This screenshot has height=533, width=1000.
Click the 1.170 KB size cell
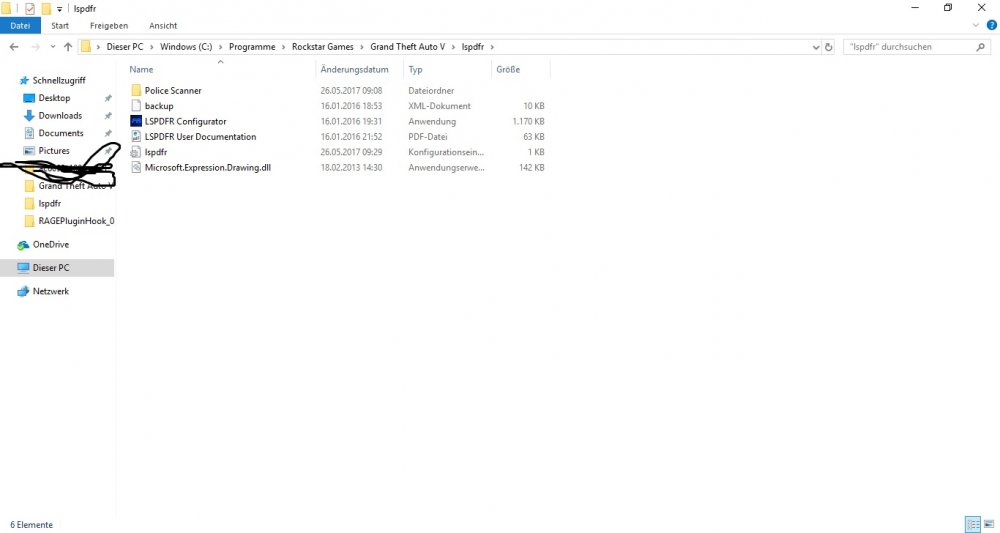click(x=529, y=121)
